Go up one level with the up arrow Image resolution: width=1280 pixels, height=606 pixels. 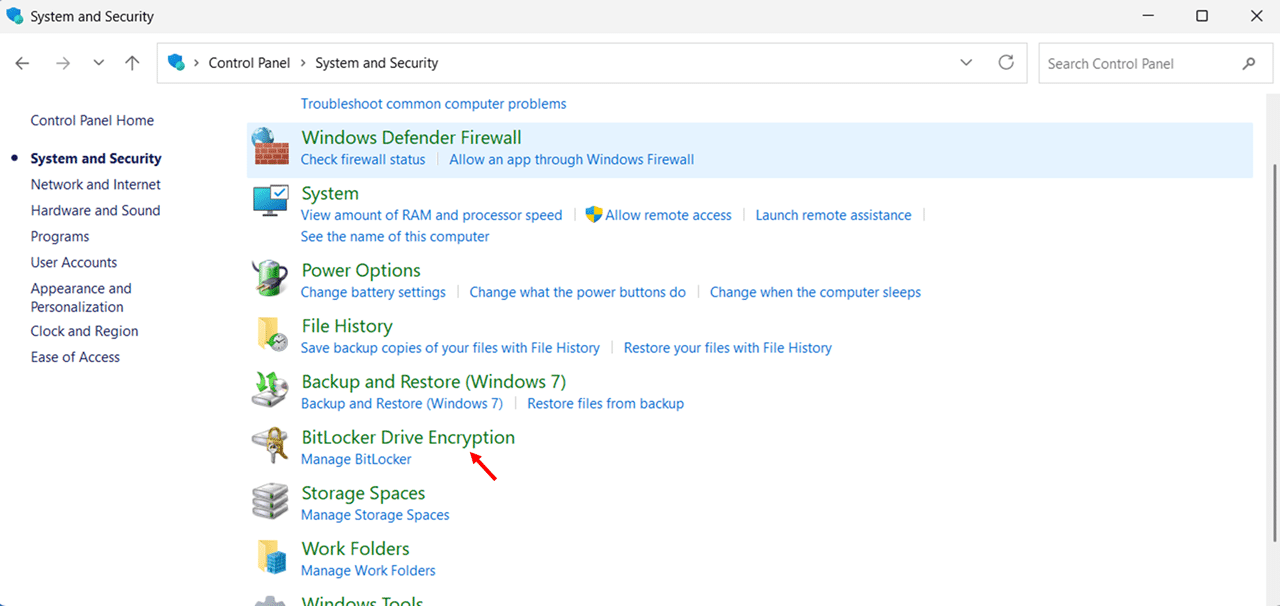[x=132, y=63]
